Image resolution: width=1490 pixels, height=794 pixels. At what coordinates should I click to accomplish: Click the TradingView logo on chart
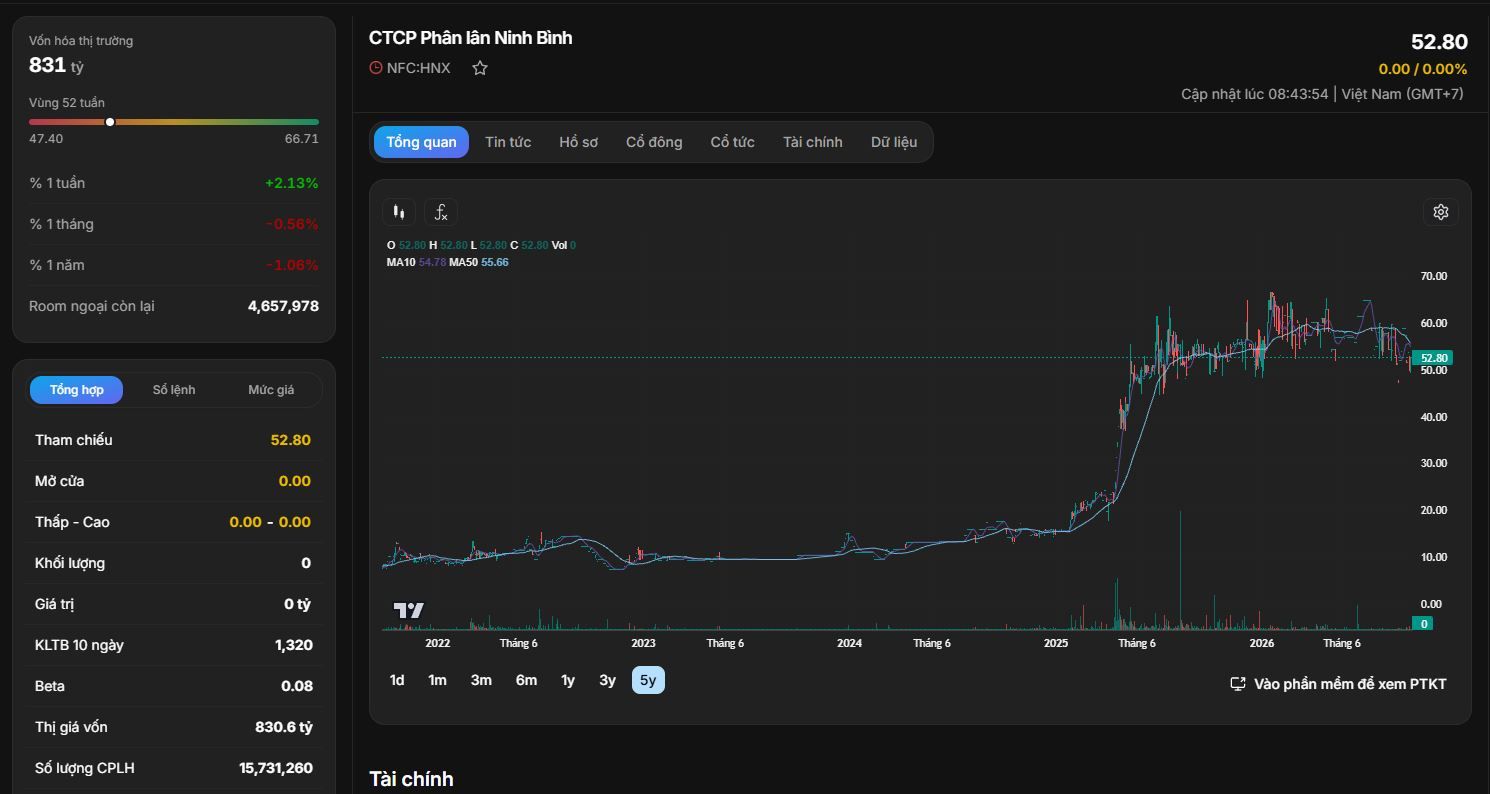(x=408, y=611)
